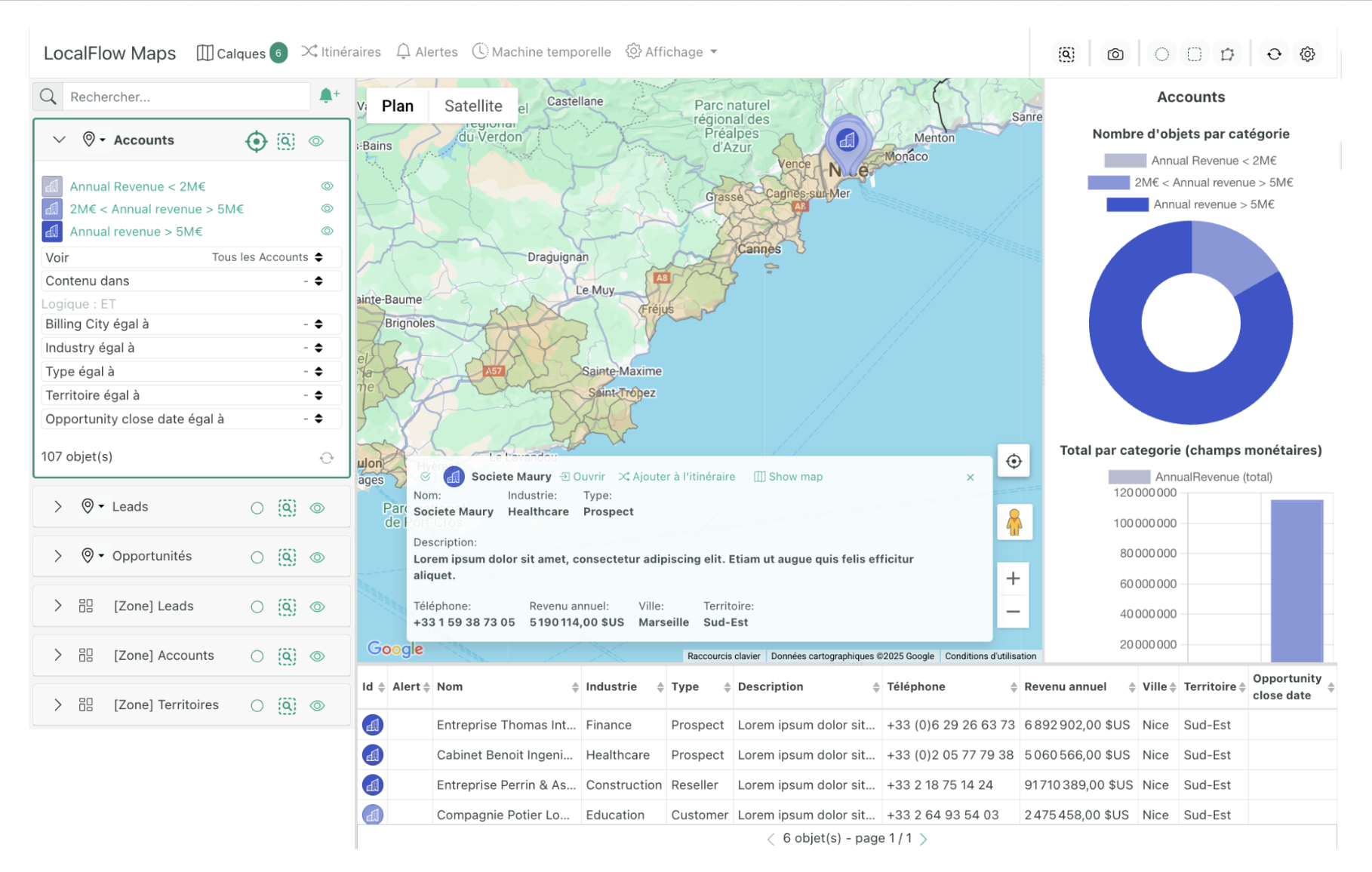Open the settings gear in the top toolbar
The image size is (1372, 872).
tap(1308, 54)
